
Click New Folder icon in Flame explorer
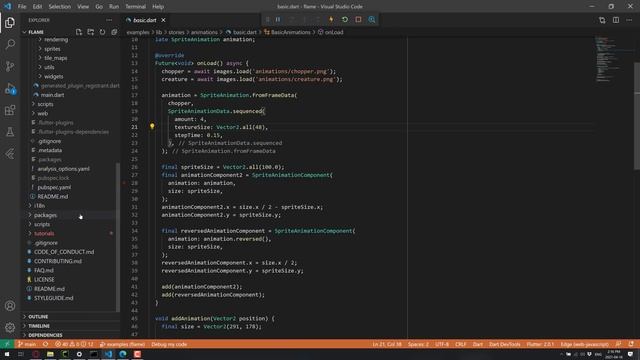[91, 32]
